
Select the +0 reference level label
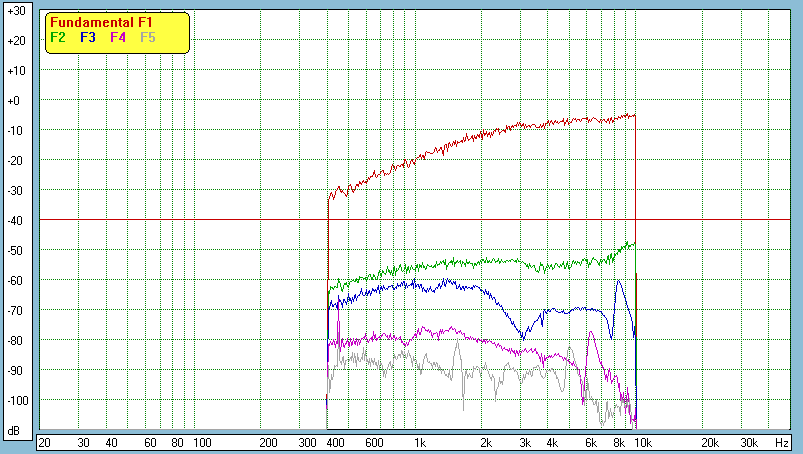coord(15,101)
